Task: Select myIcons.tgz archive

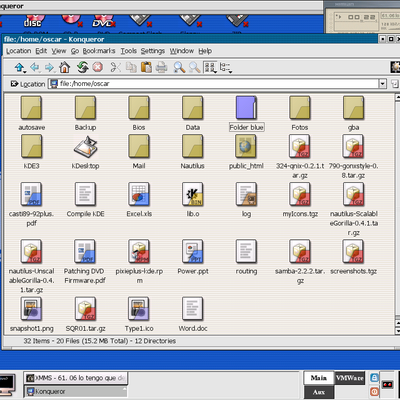Action: (300, 199)
